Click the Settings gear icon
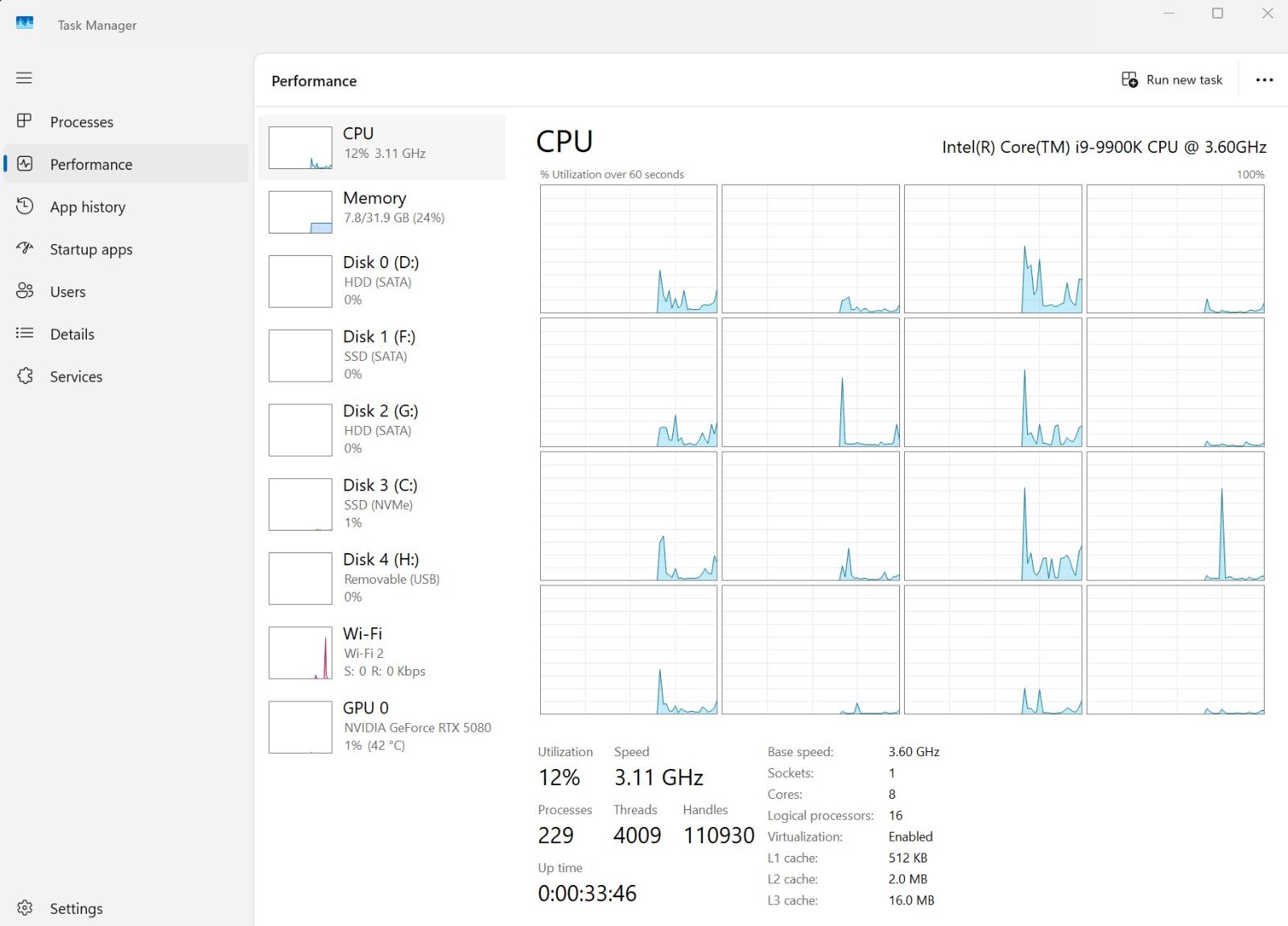 click(x=25, y=907)
